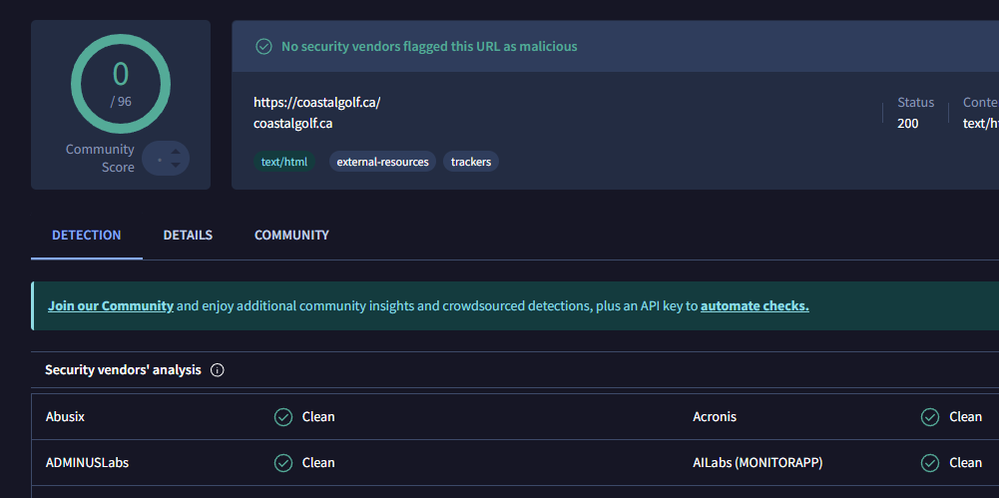The image size is (999, 498).
Task: Click the Clean check icon for AILabs (MONITORAPP)
Action: (x=931, y=463)
